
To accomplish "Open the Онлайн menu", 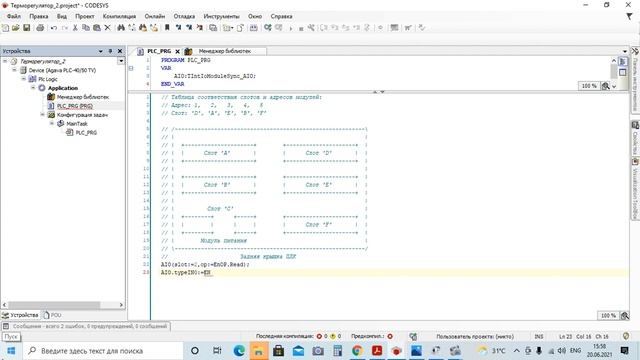I will (155, 16).
